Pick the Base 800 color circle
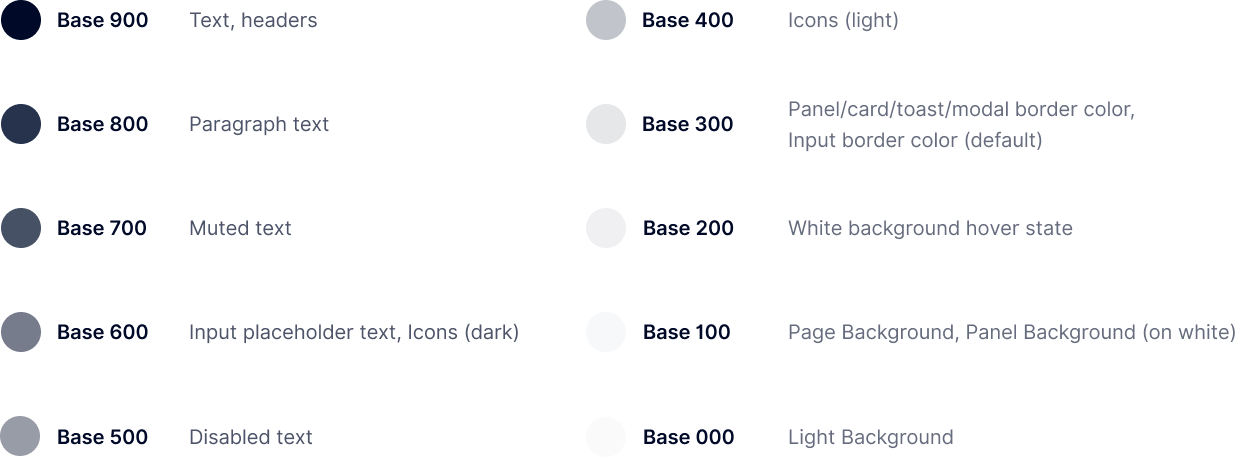Image resolution: width=1237 pixels, height=457 pixels. tap(21, 124)
